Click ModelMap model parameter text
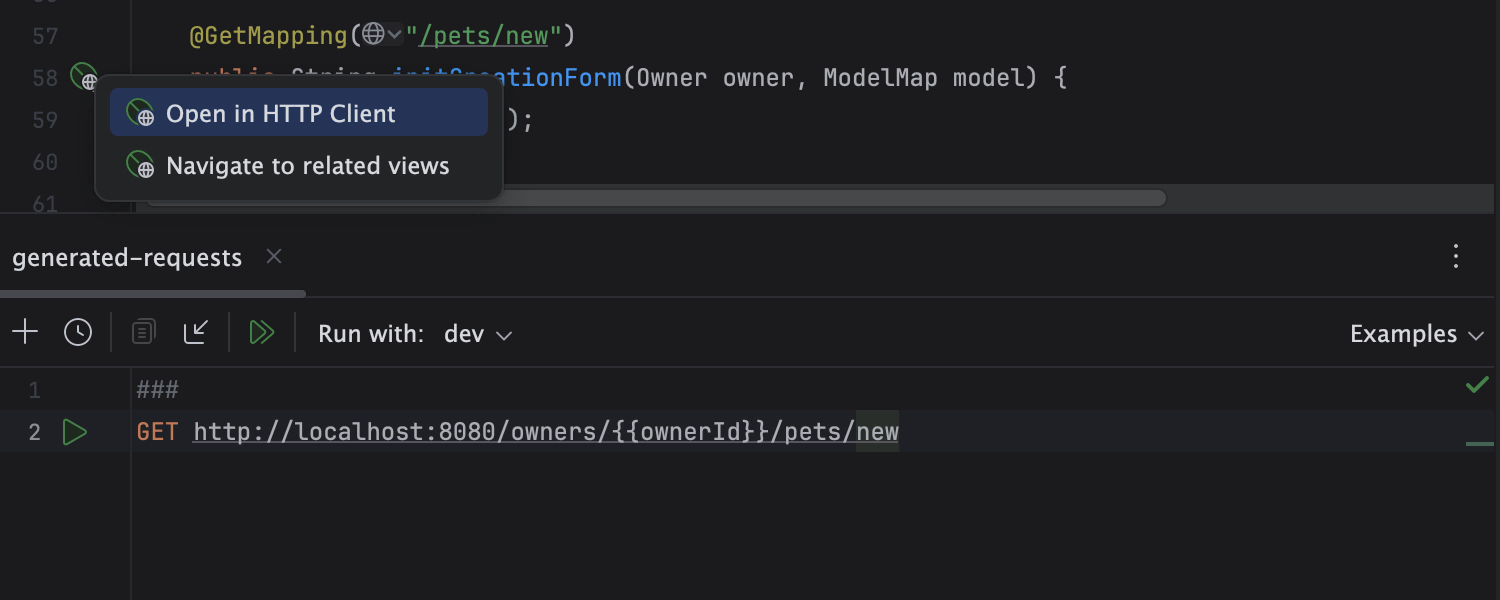 [930, 77]
